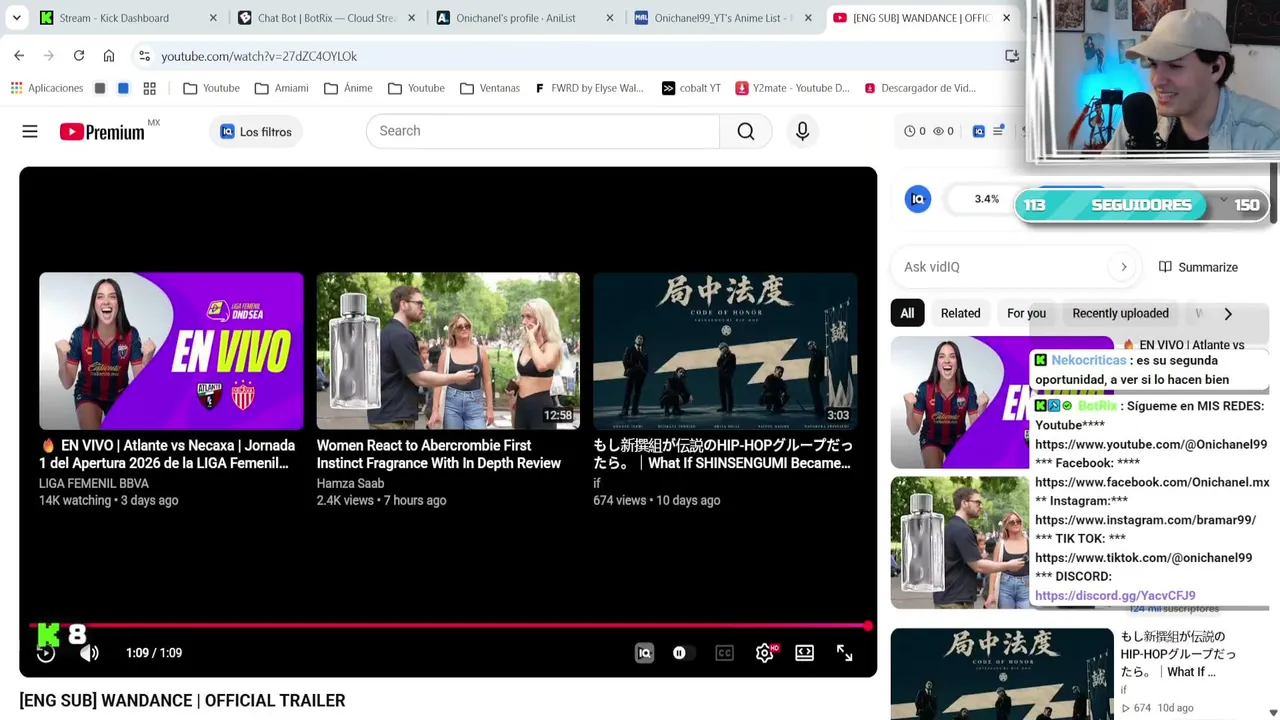Enter full screen mode

pos(844,653)
